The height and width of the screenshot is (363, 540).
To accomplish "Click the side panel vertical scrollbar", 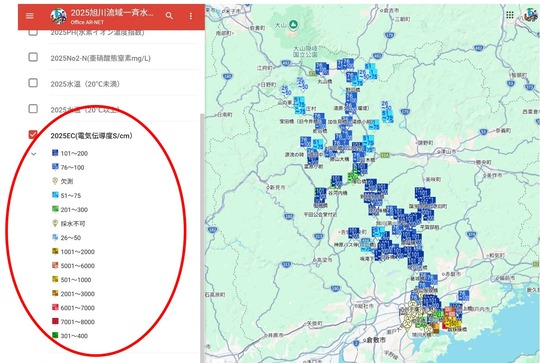I will (x=202, y=238).
